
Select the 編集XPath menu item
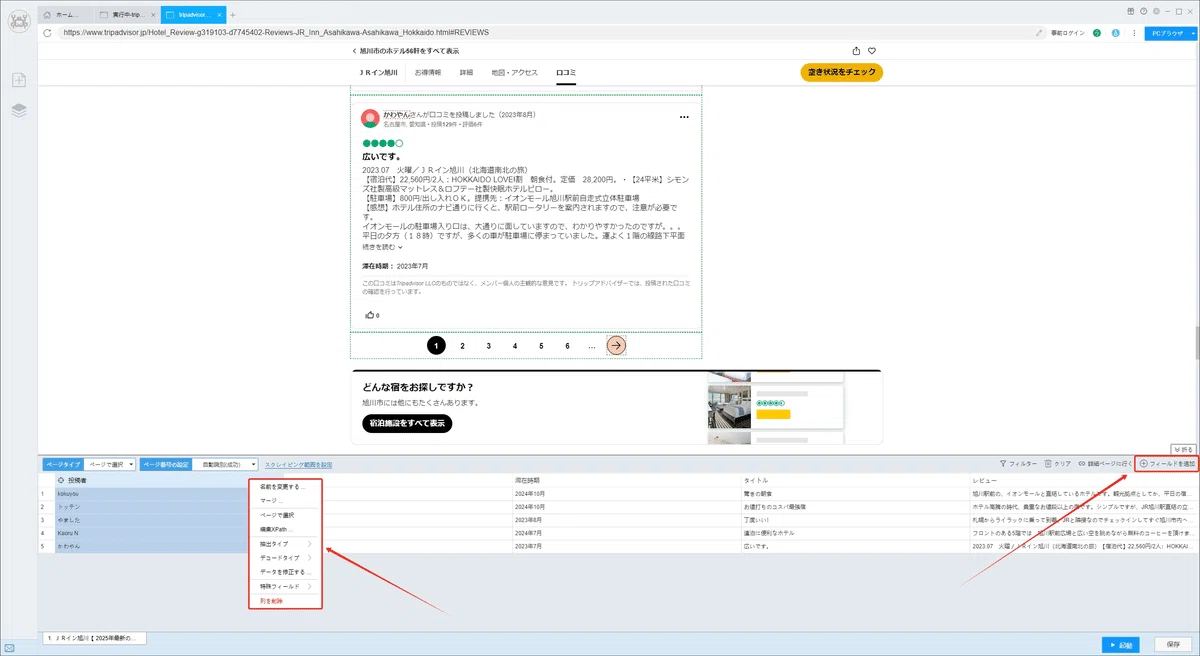[x=285, y=528]
